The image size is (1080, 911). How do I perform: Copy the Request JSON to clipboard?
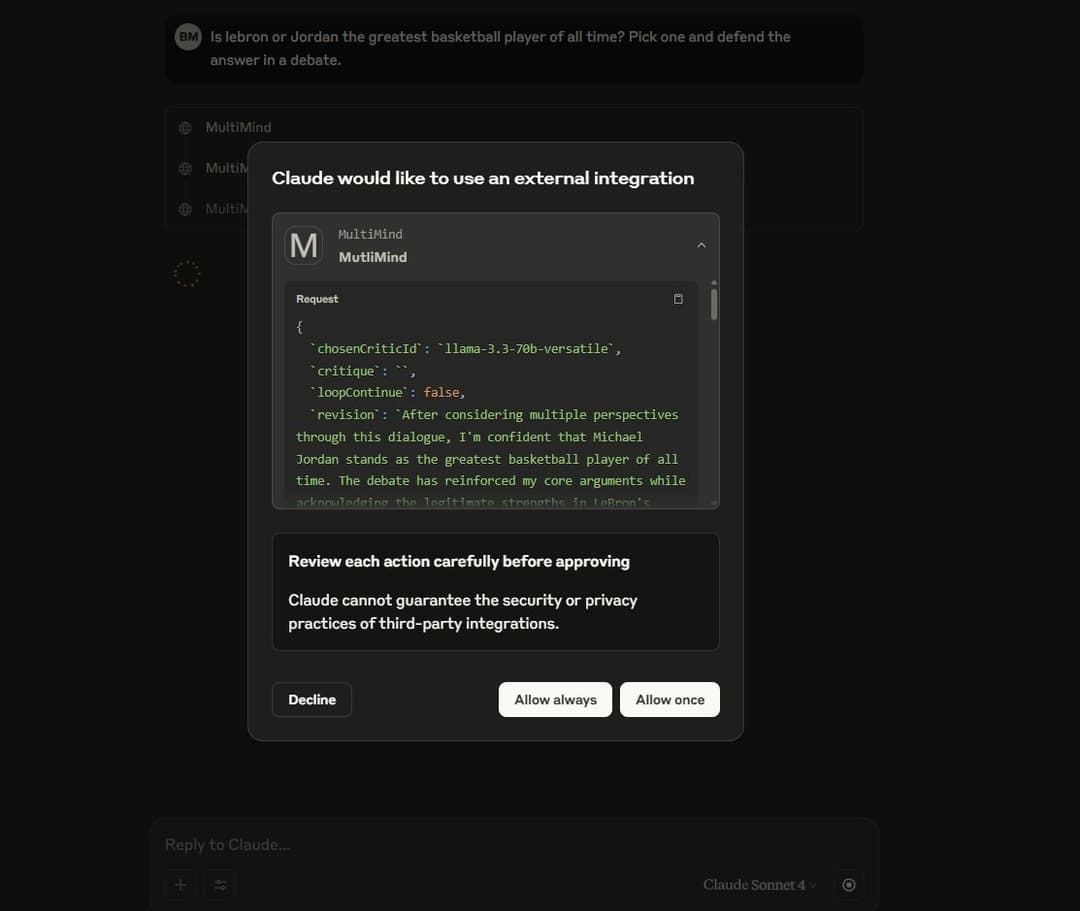678,299
